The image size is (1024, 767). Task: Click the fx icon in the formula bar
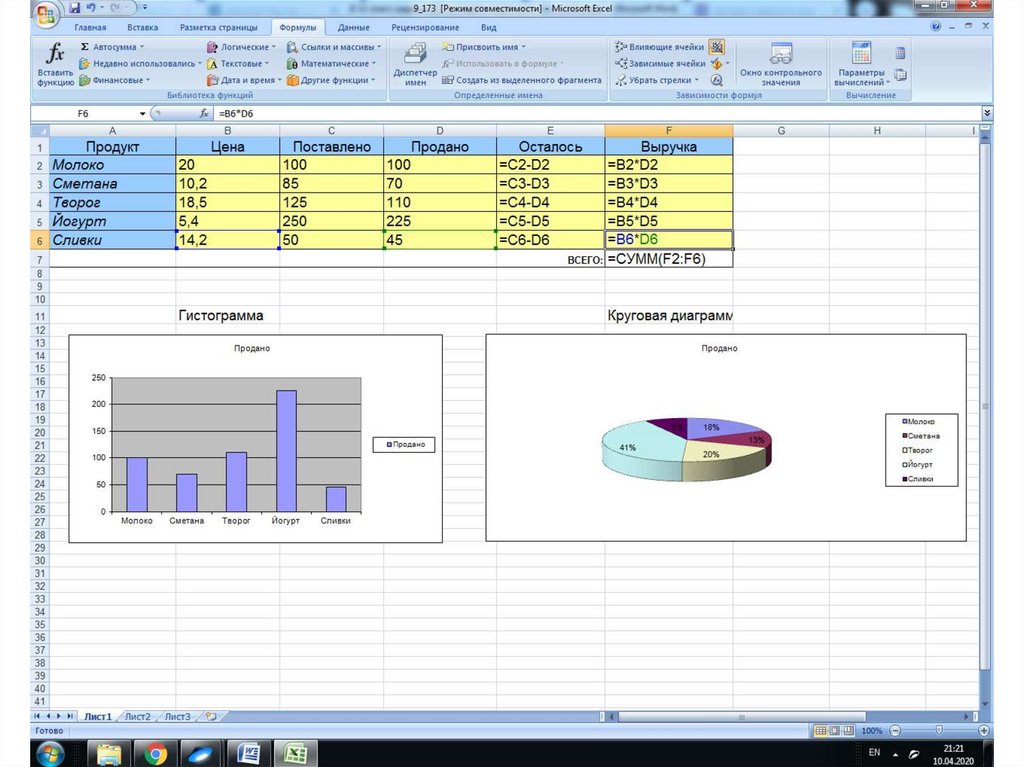coord(204,114)
